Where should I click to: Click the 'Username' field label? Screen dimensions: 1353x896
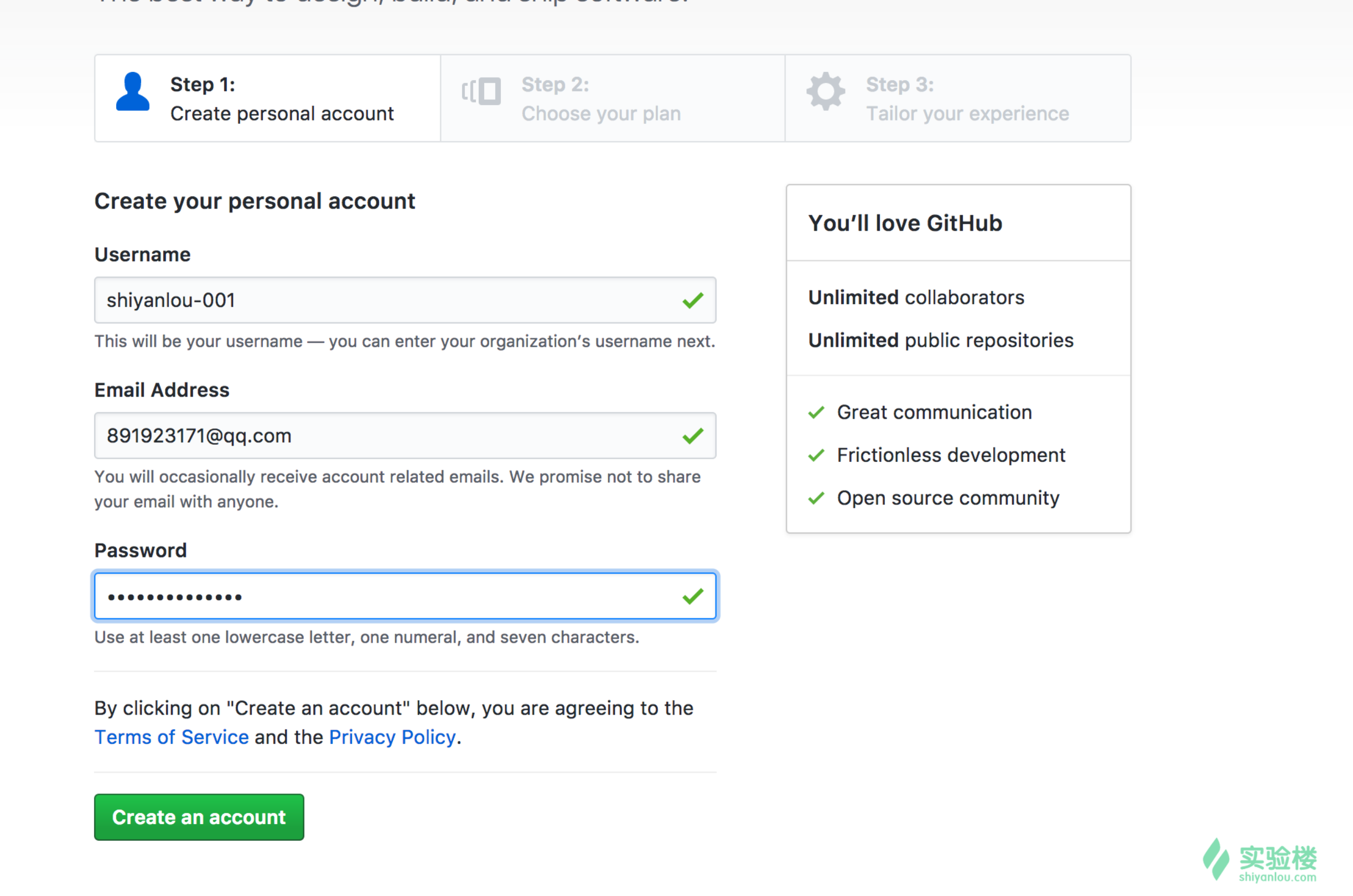click(142, 255)
